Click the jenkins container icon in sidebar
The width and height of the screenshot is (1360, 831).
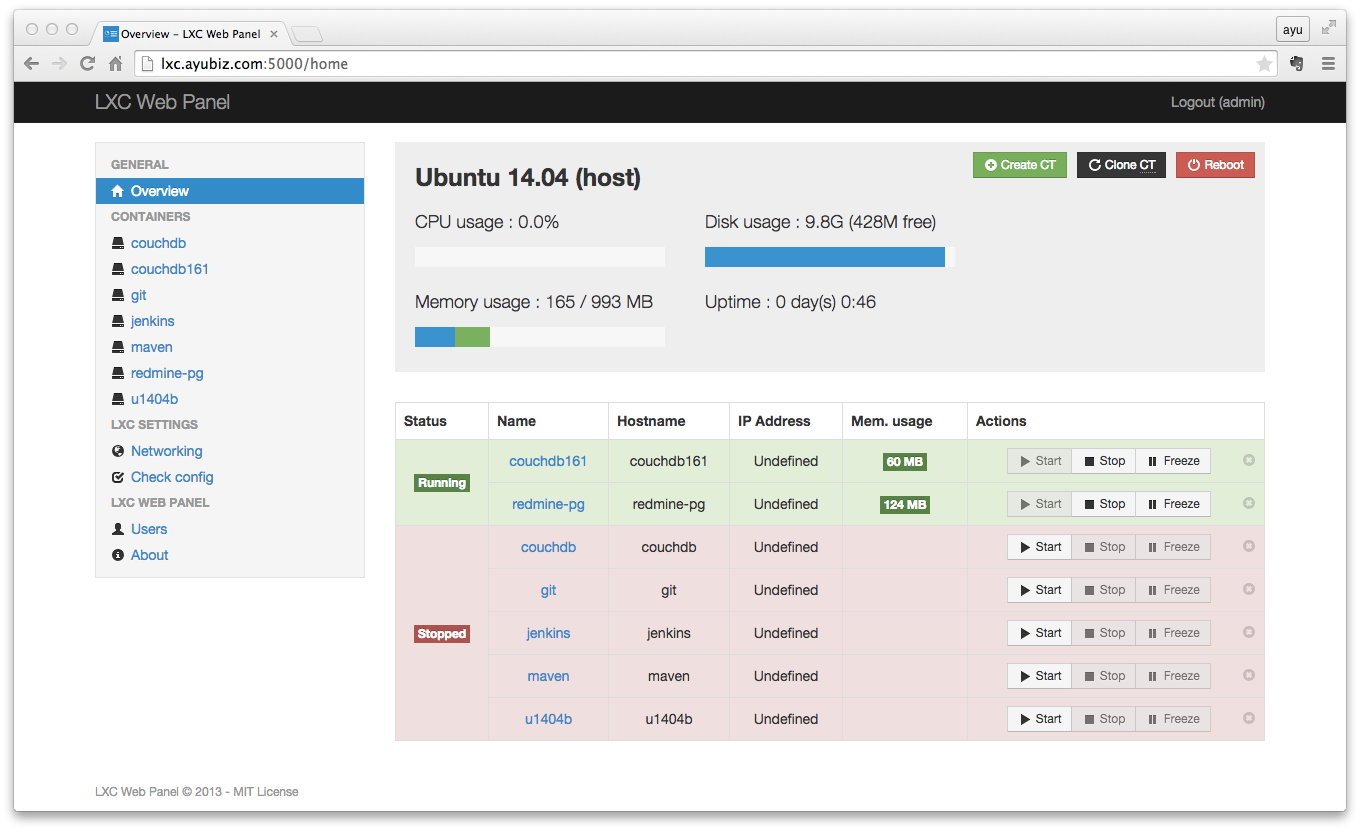click(117, 320)
